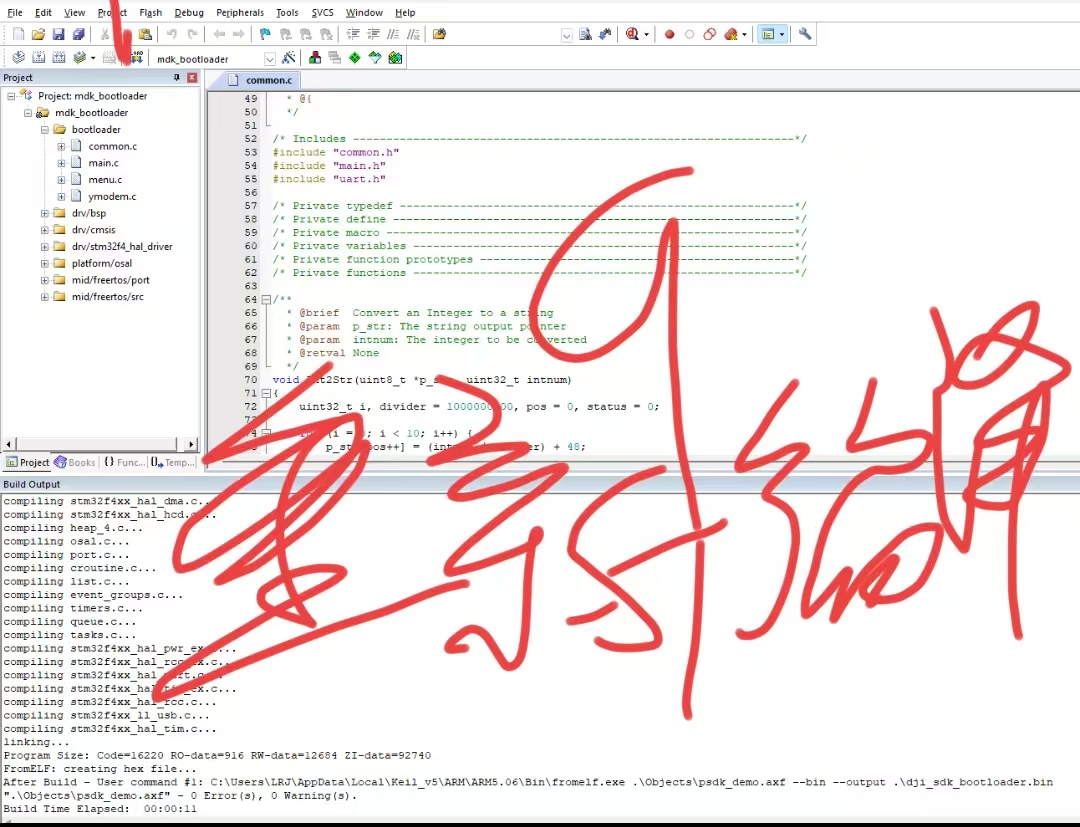Start the Build target command
This screenshot has height=827, width=1080.
(x=39, y=58)
